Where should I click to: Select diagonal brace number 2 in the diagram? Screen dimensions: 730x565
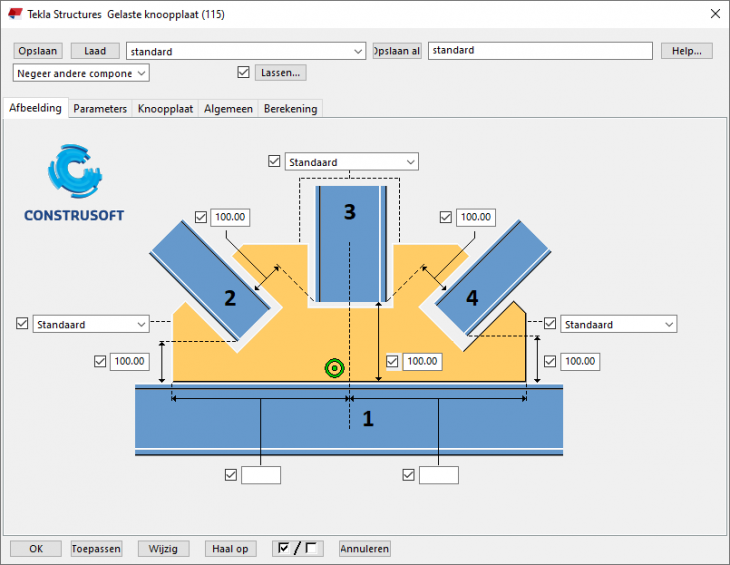pyautogui.click(x=213, y=280)
